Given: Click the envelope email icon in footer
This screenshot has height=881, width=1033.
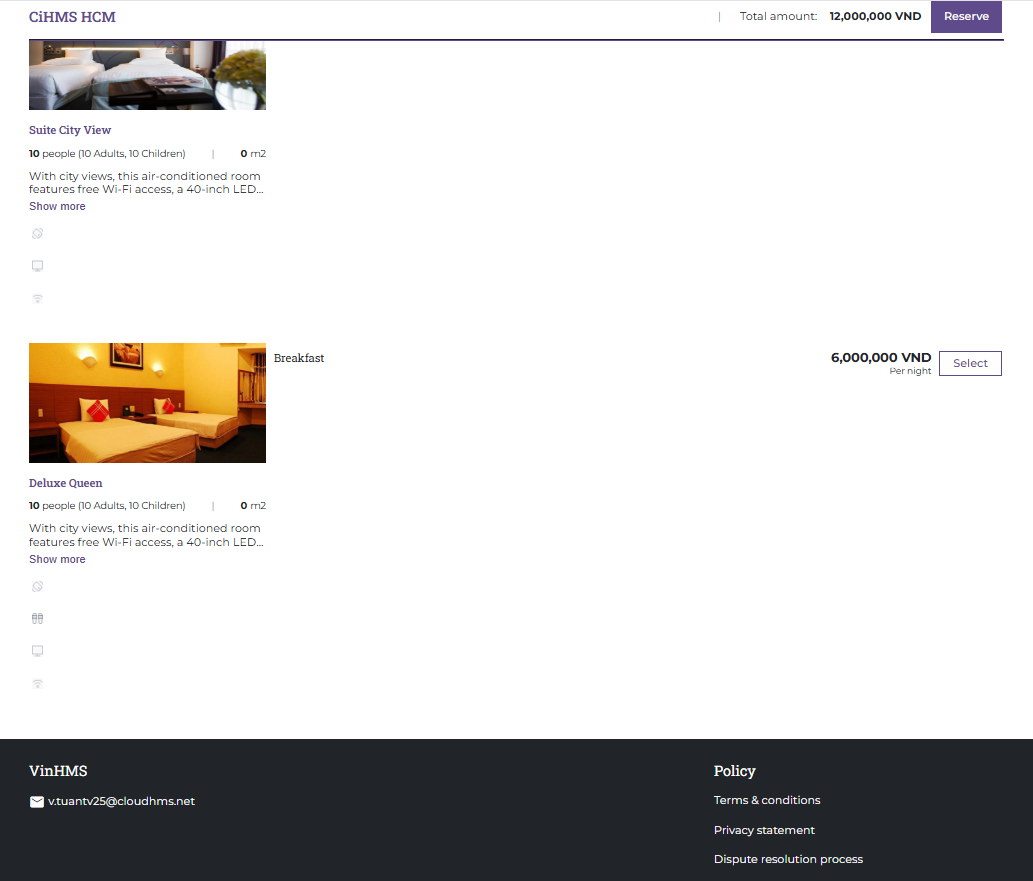Looking at the screenshot, I should click(x=37, y=801).
